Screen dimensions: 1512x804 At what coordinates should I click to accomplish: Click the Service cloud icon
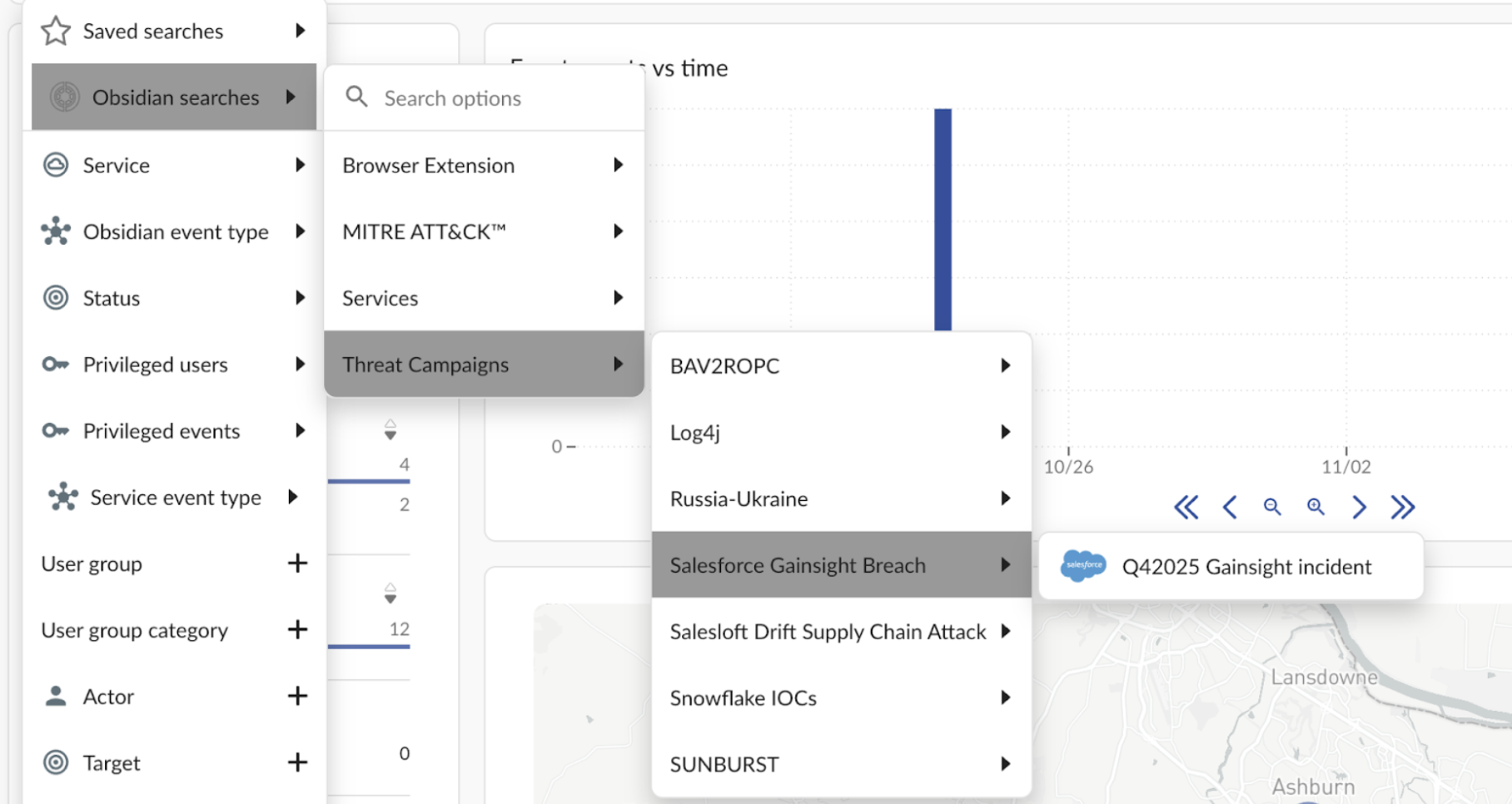pyautogui.click(x=56, y=165)
